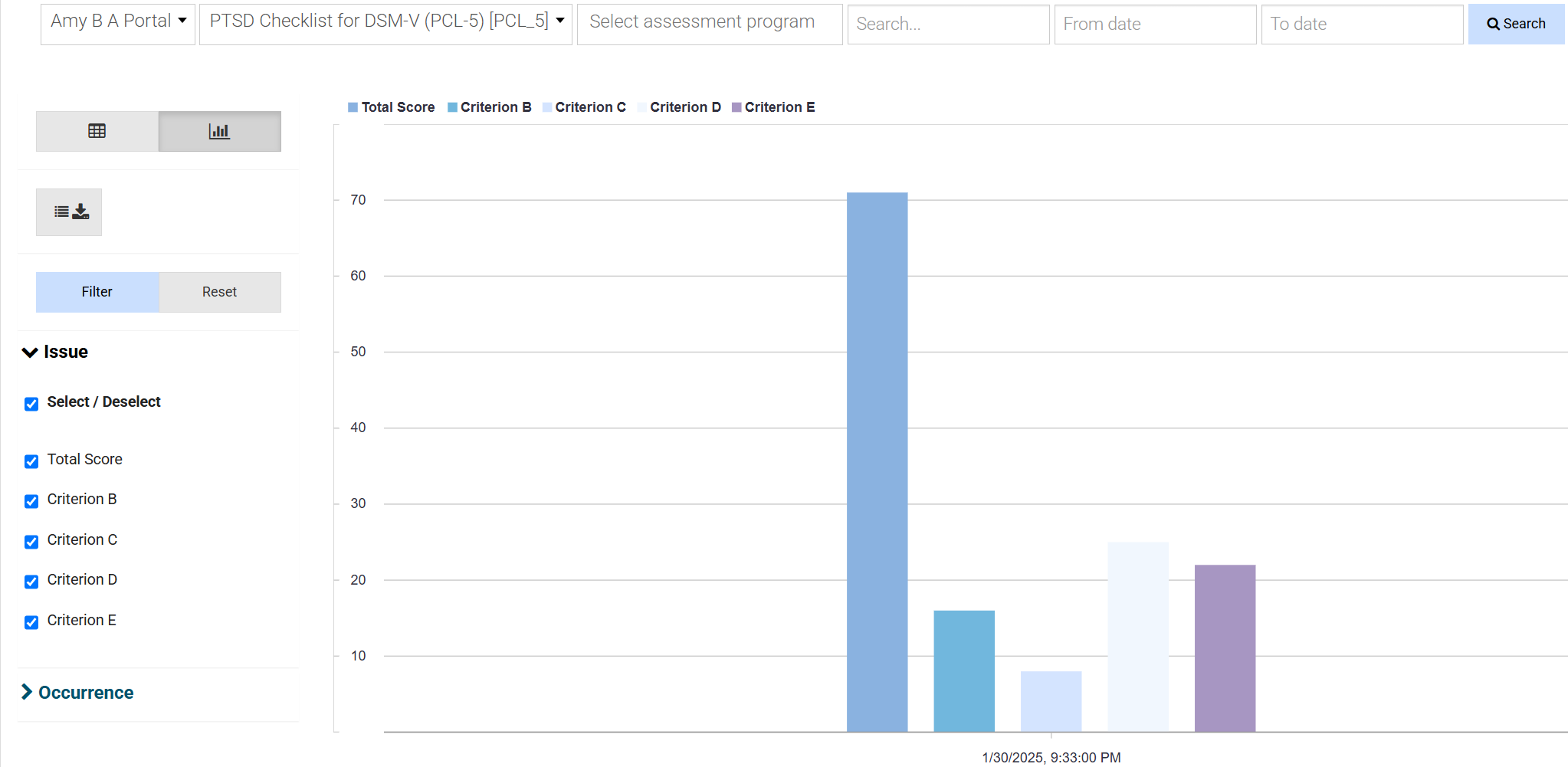
Task: Apply filters with the Filter button
Action: click(x=97, y=292)
